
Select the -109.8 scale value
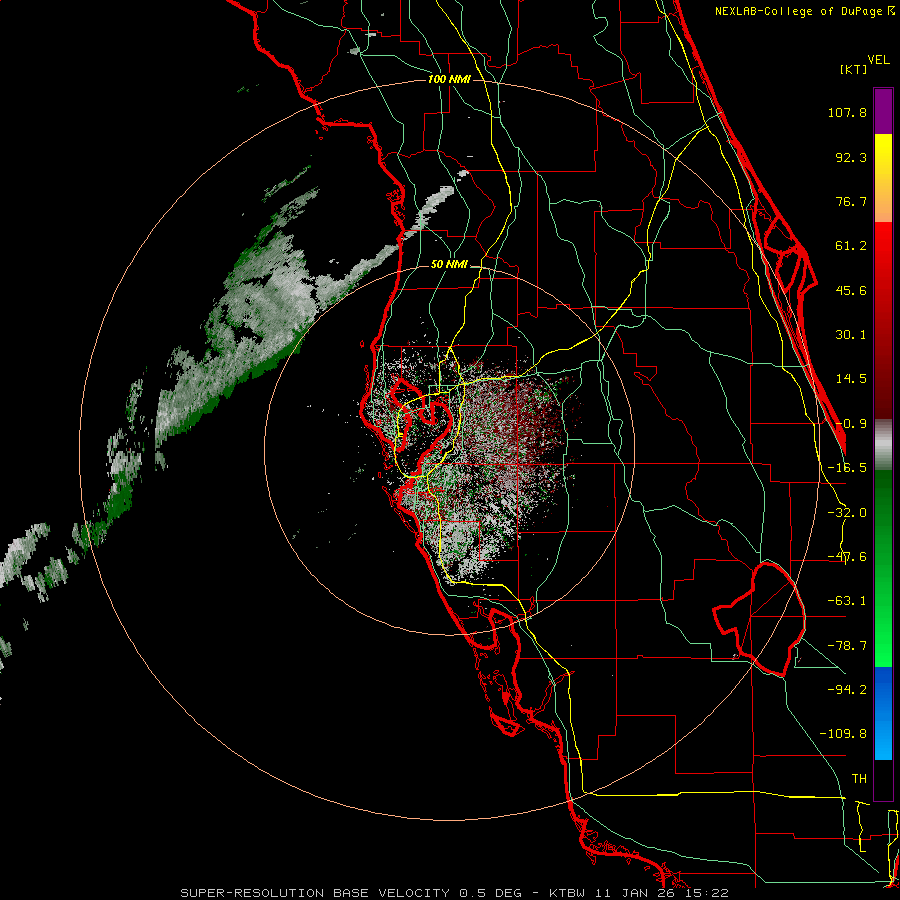pos(843,734)
